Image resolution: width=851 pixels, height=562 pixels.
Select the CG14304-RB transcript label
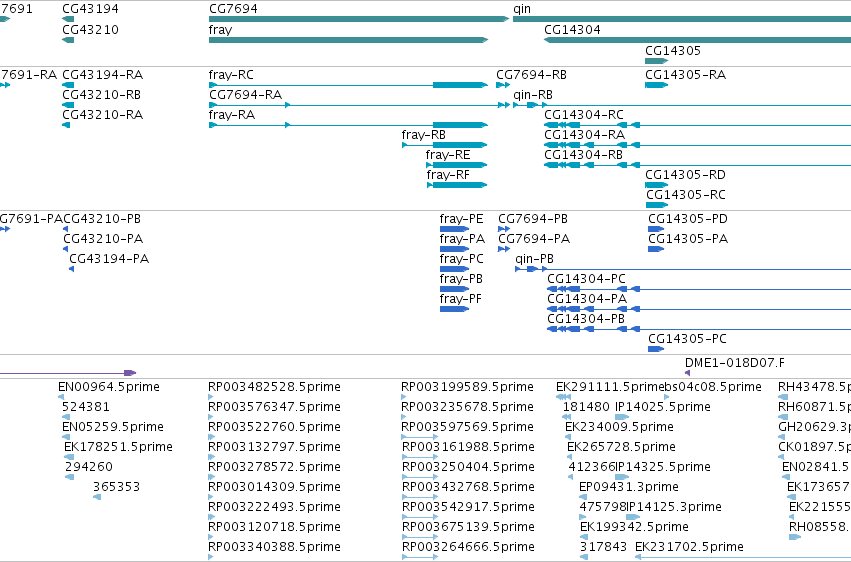583,155
